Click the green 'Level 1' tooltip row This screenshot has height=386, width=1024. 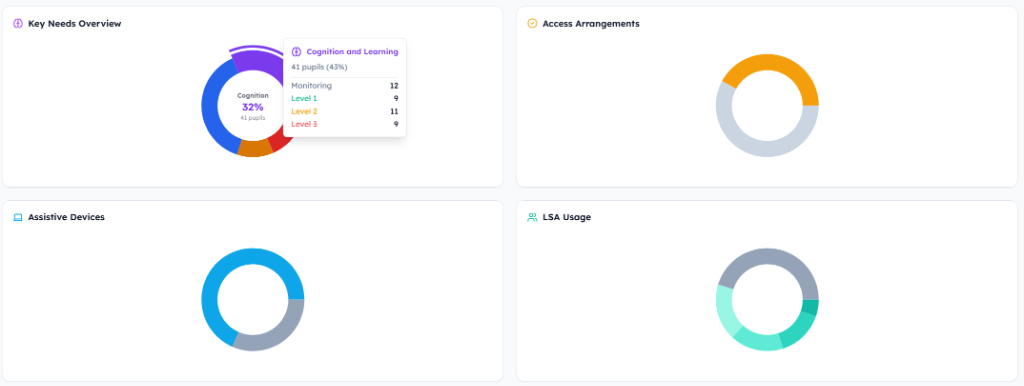(345, 99)
